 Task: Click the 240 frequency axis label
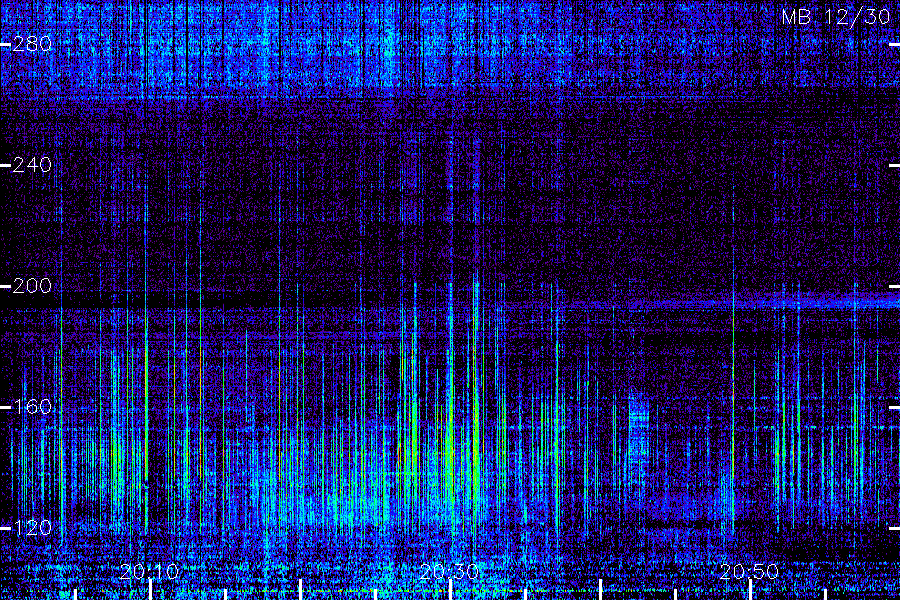[32, 165]
